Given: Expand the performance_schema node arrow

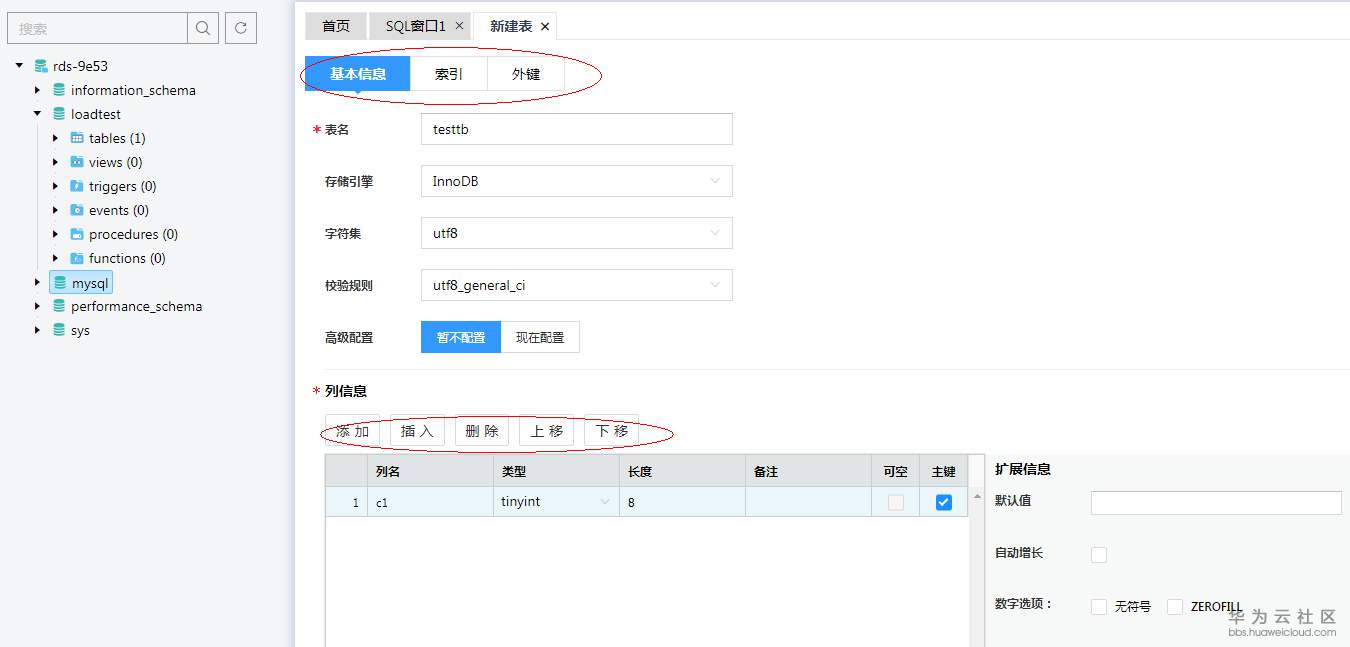Looking at the screenshot, I should [x=37, y=306].
